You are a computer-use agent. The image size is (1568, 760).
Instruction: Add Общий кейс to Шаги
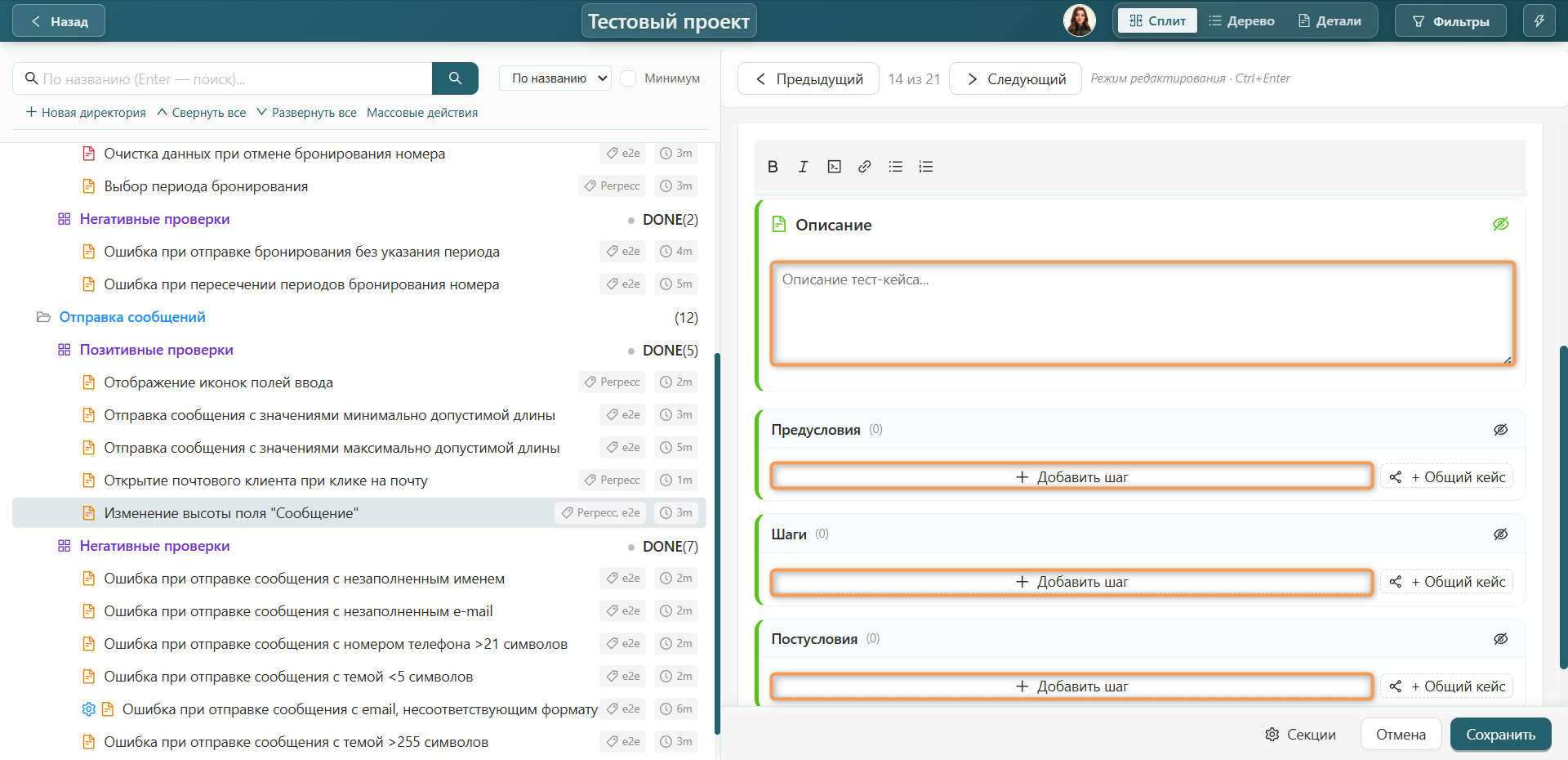pyautogui.click(x=1446, y=582)
